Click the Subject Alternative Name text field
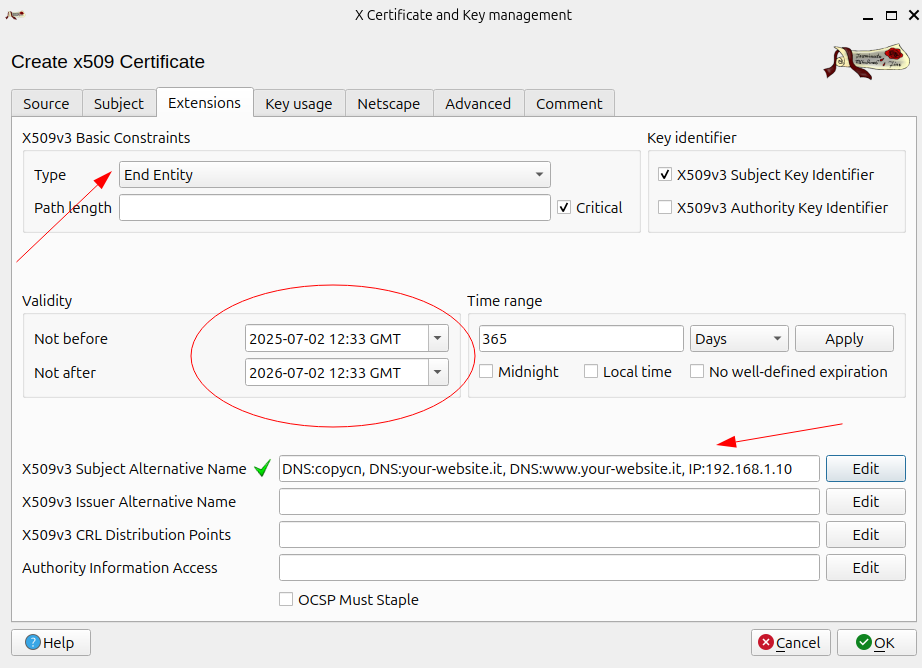This screenshot has height=668, width=922. click(549, 469)
